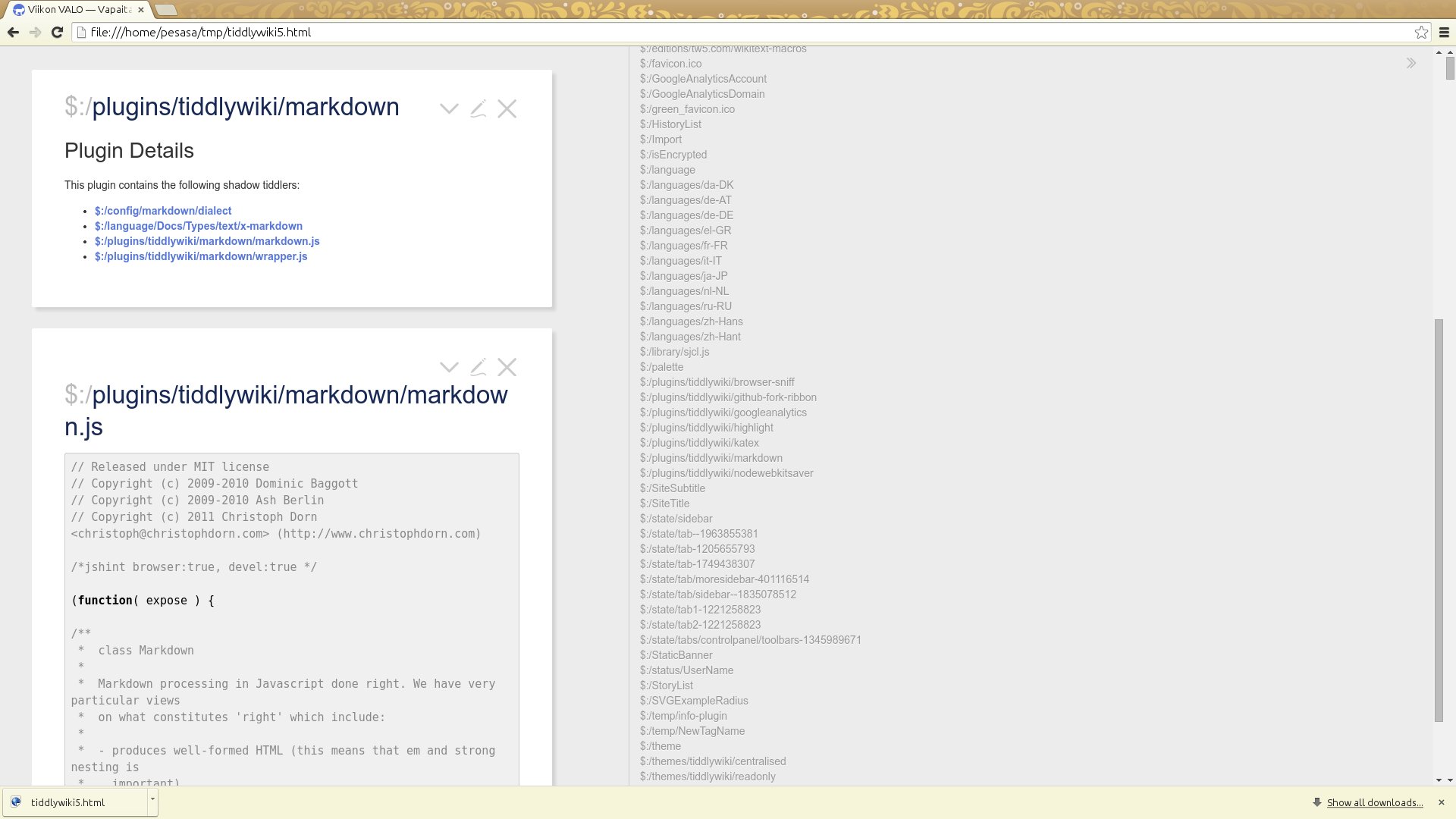Open download item dropdown arrow

coord(152,802)
